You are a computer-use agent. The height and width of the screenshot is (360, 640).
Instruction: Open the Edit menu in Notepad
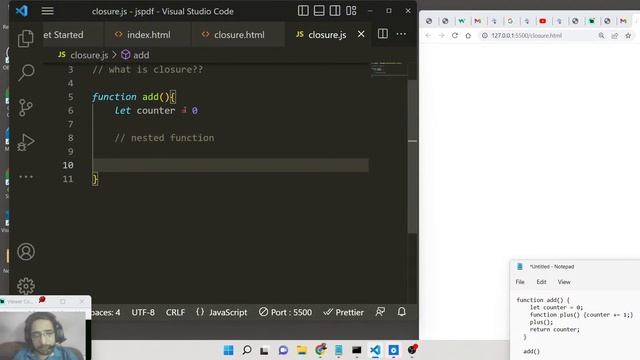(541, 282)
